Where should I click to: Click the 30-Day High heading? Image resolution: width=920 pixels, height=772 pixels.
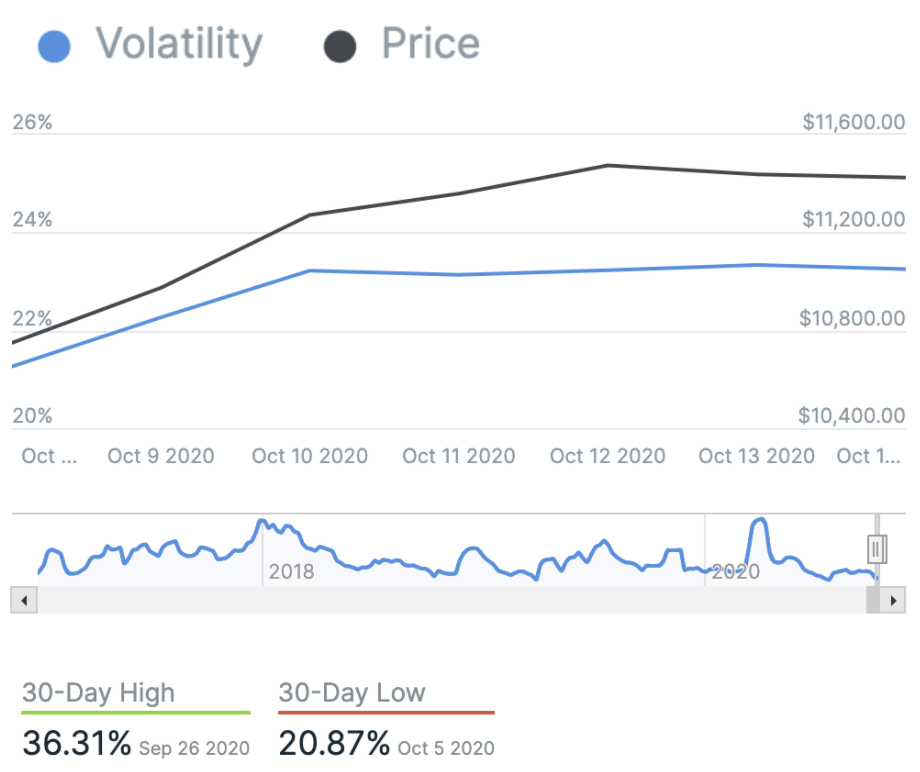click(x=98, y=692)
